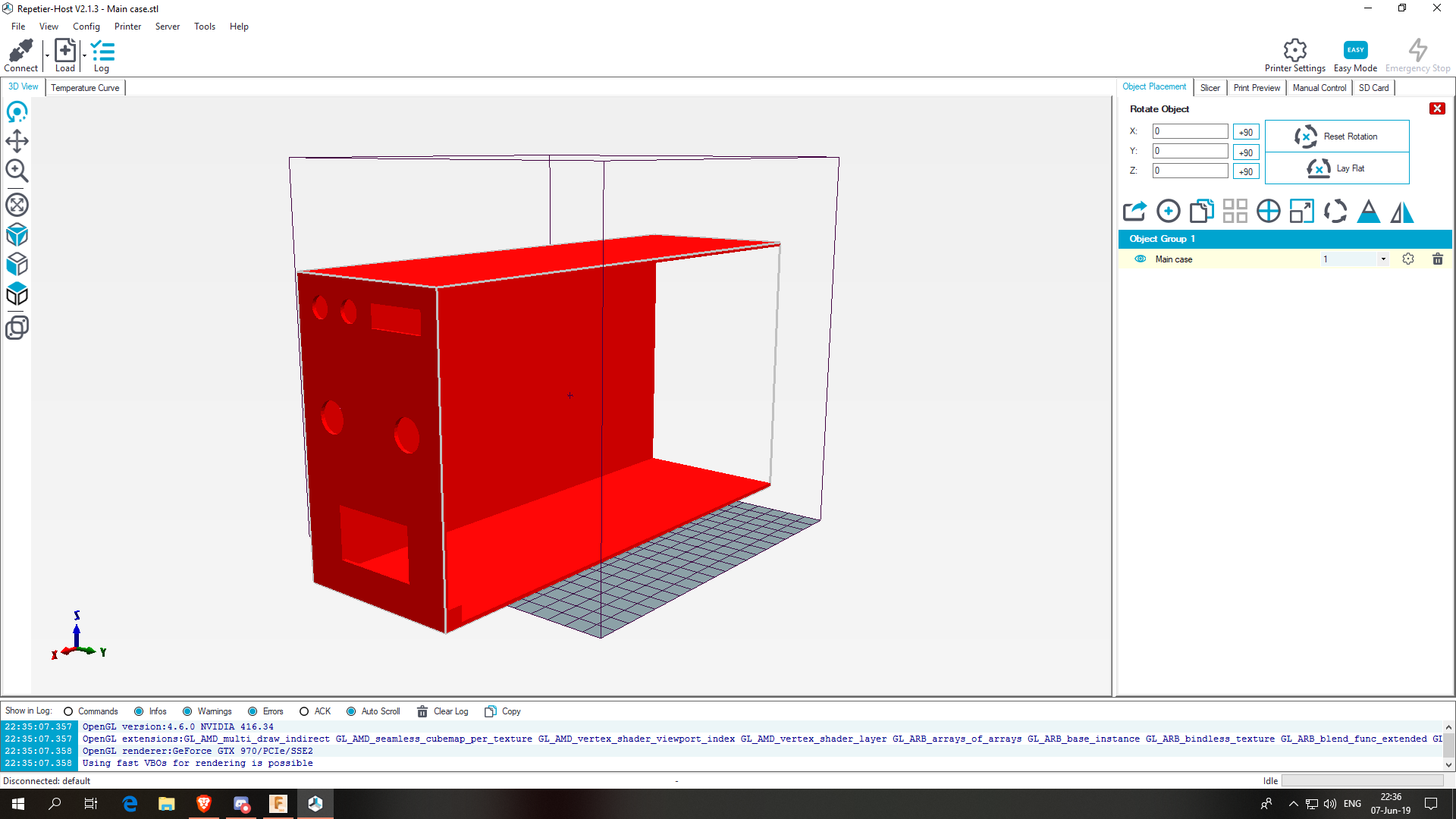
Task: Select the Scale object icon
Action: pyautogui.click(x=1302, y=210)
